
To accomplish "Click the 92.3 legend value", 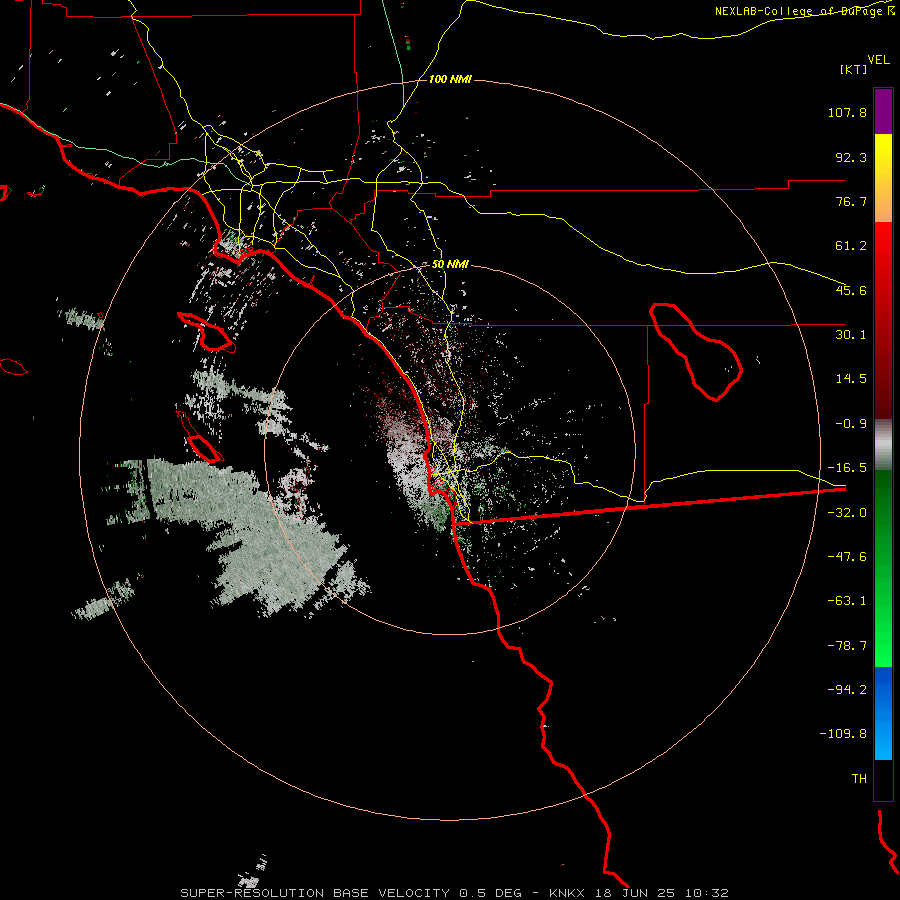I will [x=851, y=157].
